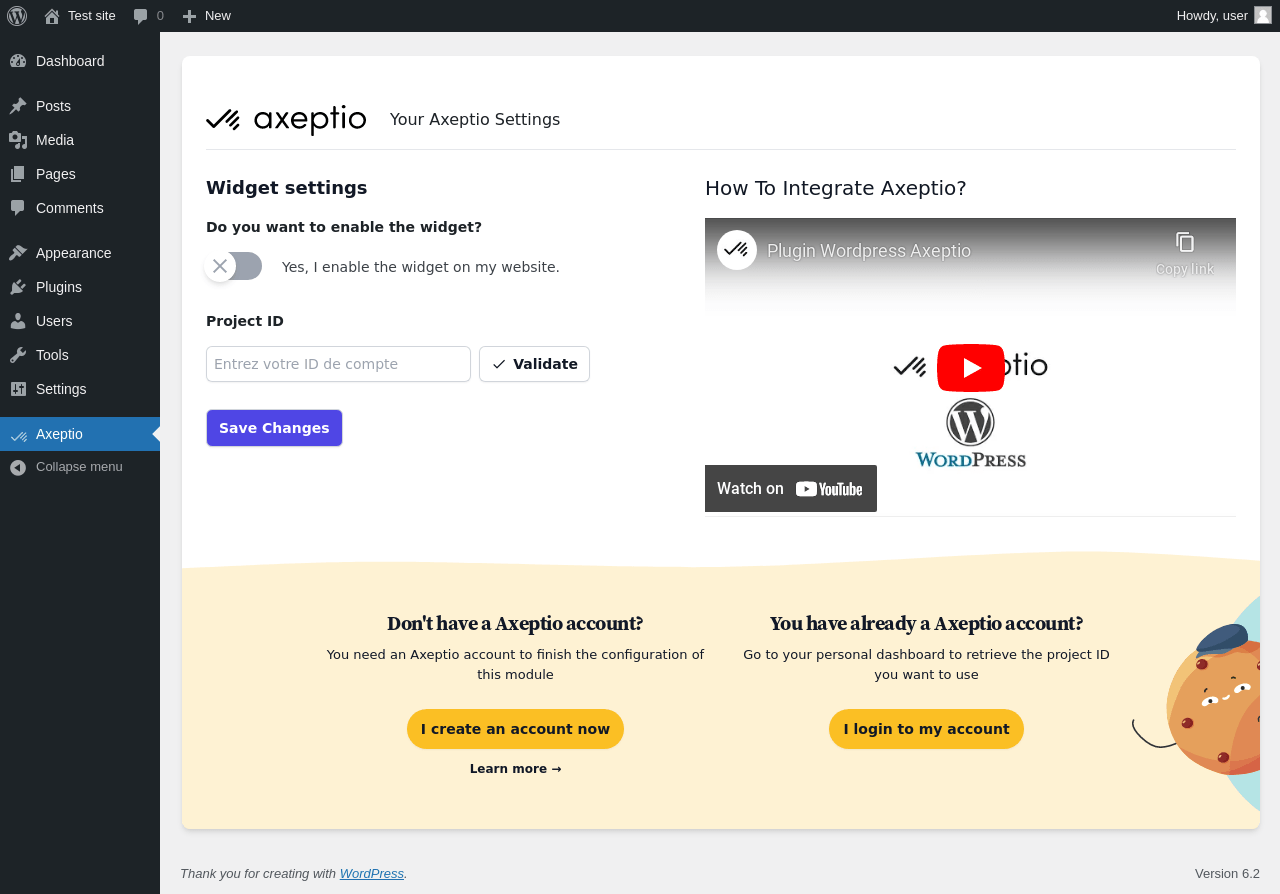Click 'Yes, I enable the widget' label
The height and width of the screenshot is (894, 1280).
(421, 267)
